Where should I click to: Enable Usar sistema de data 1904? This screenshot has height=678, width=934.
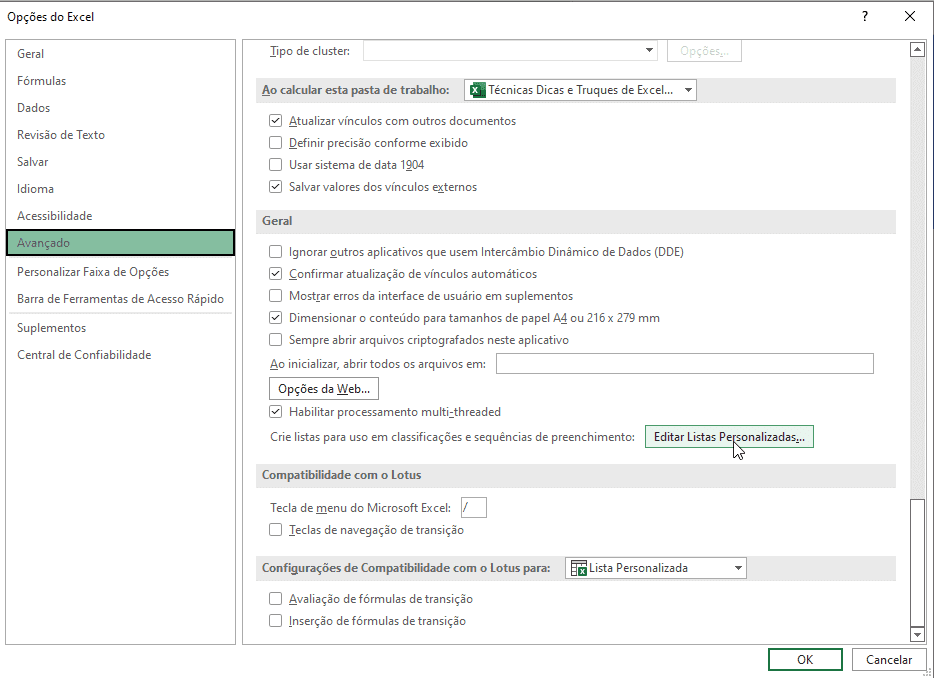[276, 165]
